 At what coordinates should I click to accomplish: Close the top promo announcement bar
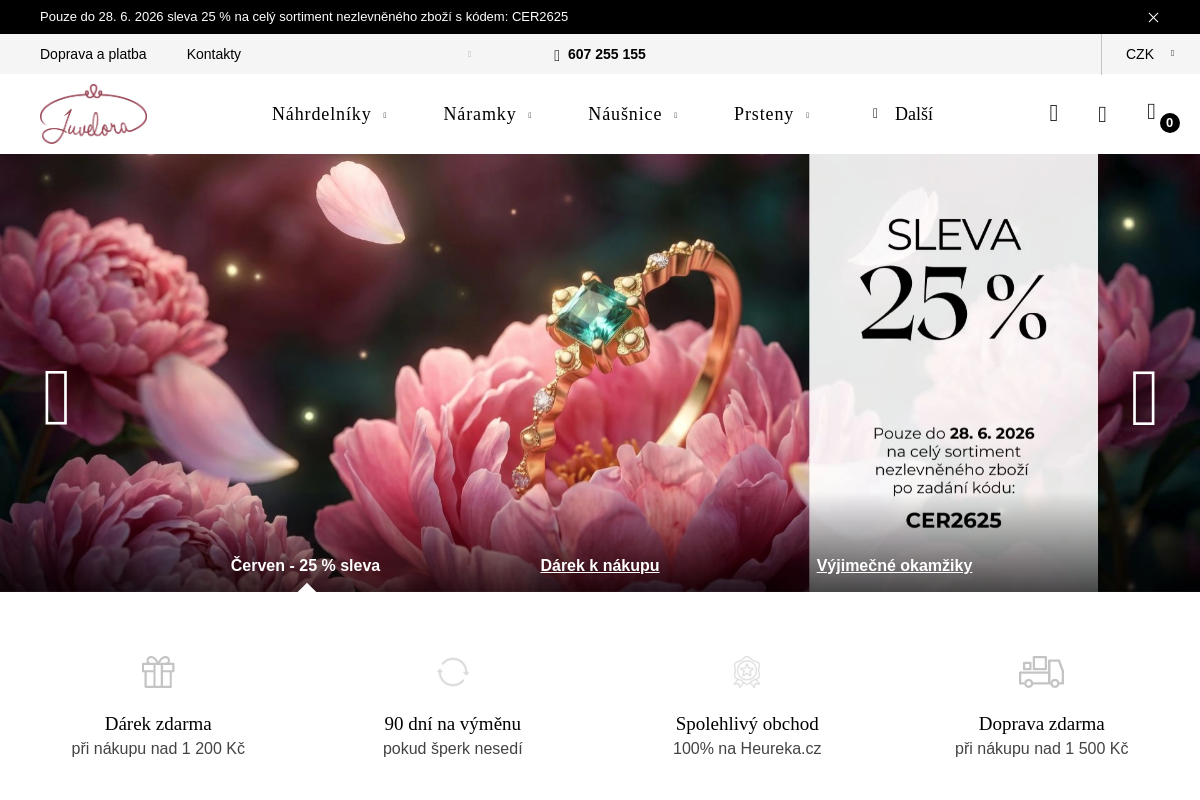pos(1153,17)
